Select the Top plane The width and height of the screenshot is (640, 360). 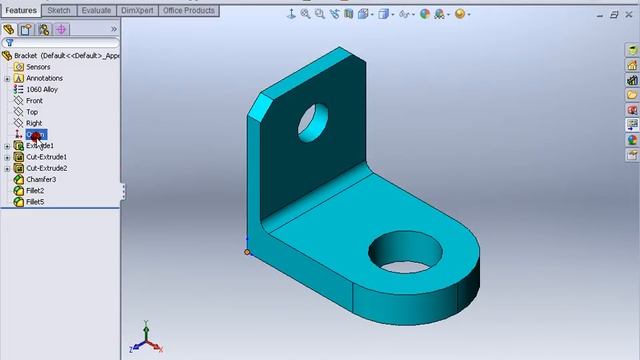26,112
